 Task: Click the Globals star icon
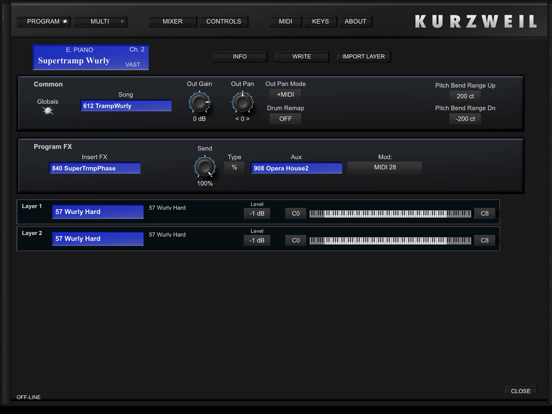pos(48,111)
